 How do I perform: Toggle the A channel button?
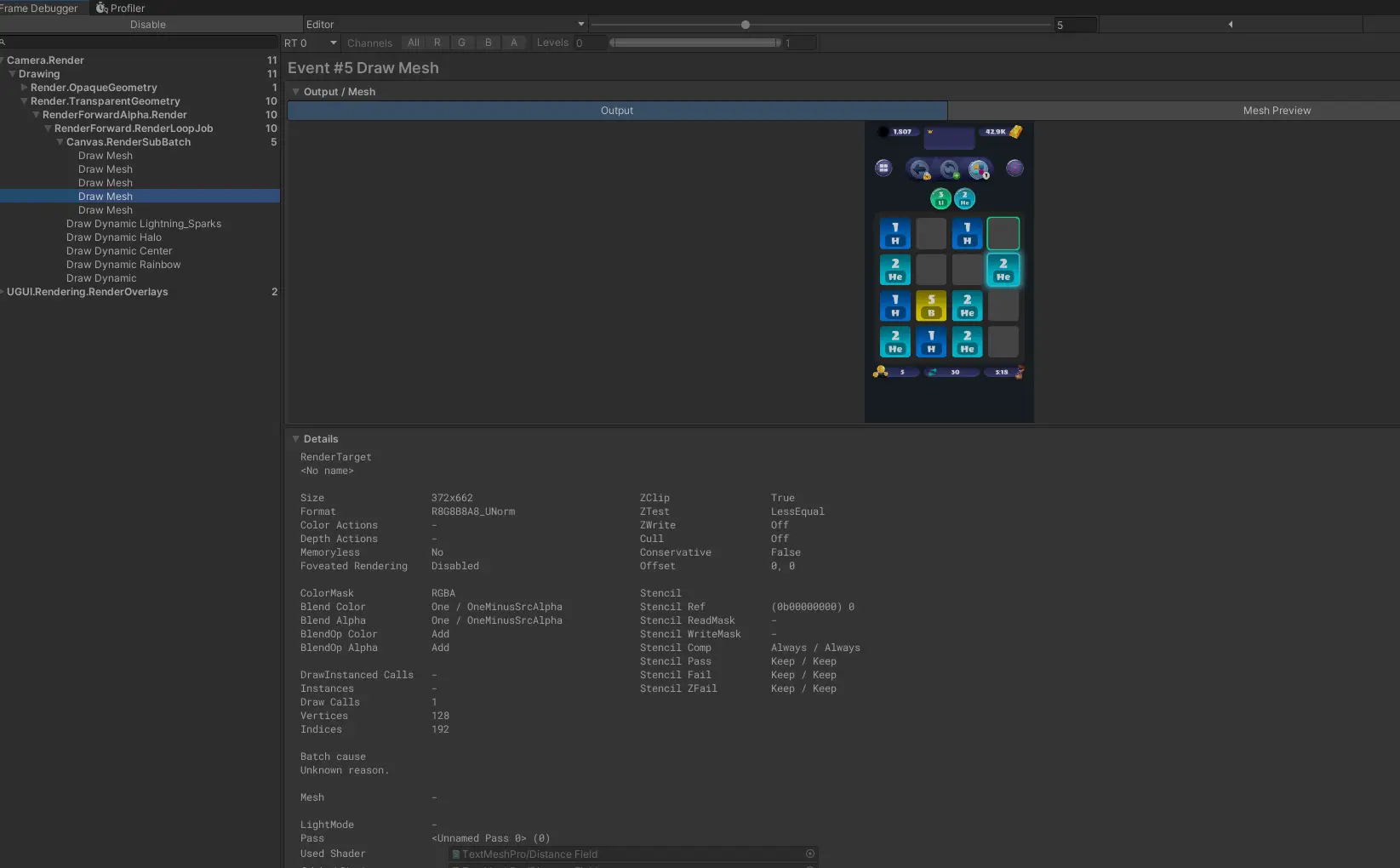point(514,43)
